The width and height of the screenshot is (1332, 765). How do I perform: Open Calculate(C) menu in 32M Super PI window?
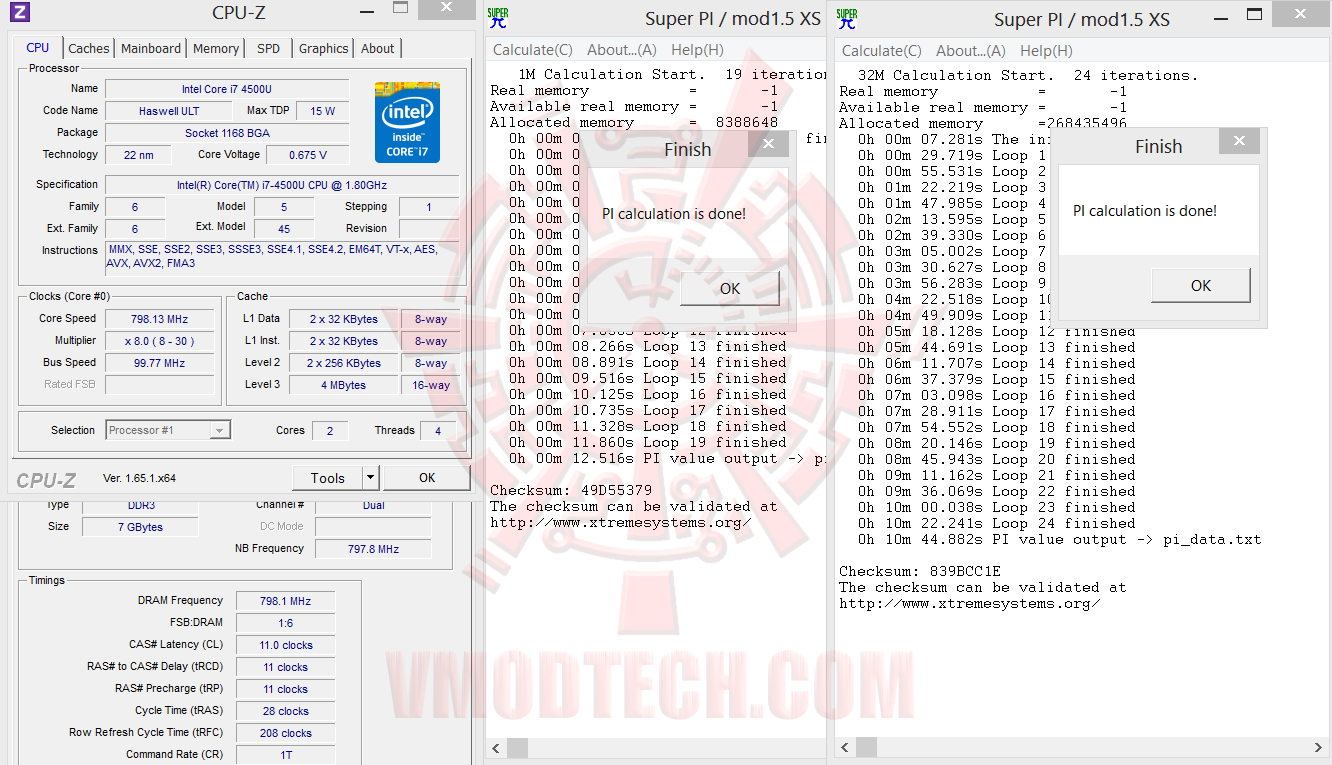882,50
